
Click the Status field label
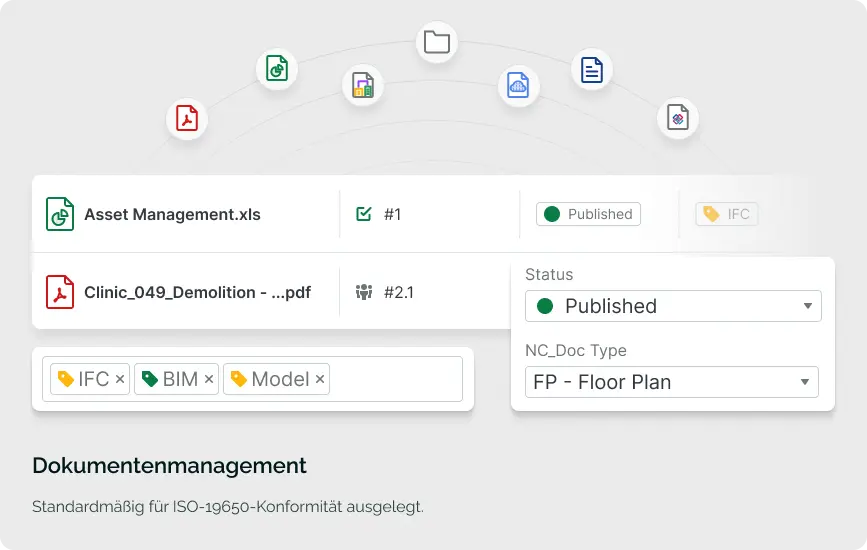click(549, 275)
